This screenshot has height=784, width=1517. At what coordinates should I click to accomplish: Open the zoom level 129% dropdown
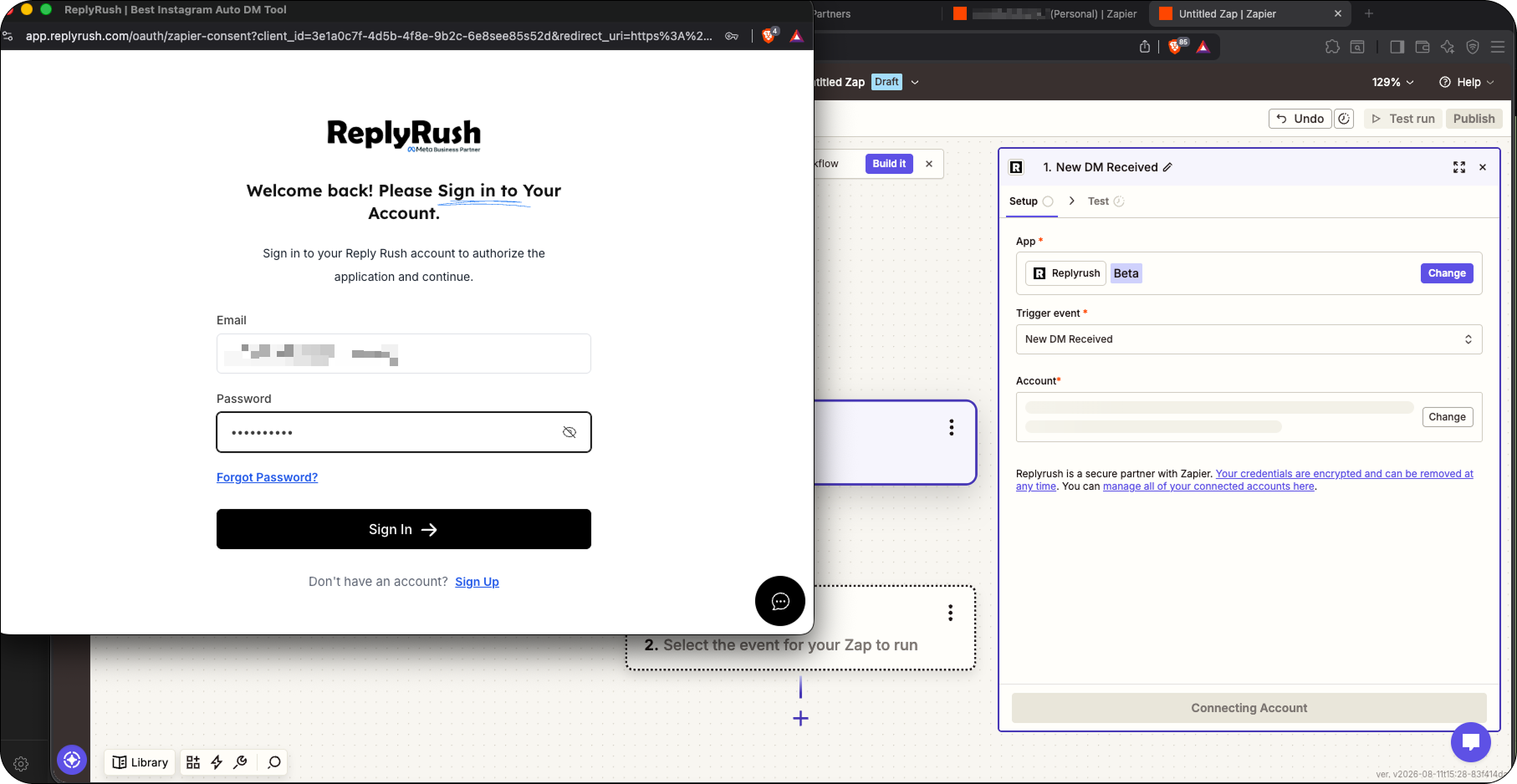point(1392,82)
